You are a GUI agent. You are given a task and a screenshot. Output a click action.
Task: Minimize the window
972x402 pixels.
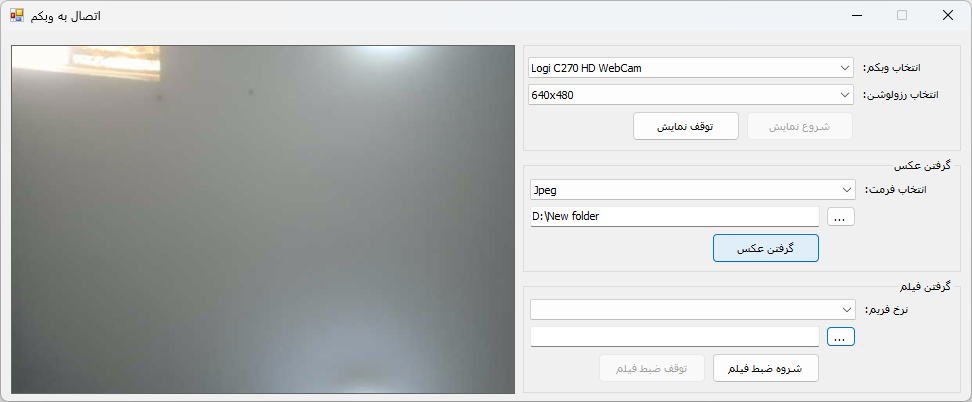[x=856, y=16]
